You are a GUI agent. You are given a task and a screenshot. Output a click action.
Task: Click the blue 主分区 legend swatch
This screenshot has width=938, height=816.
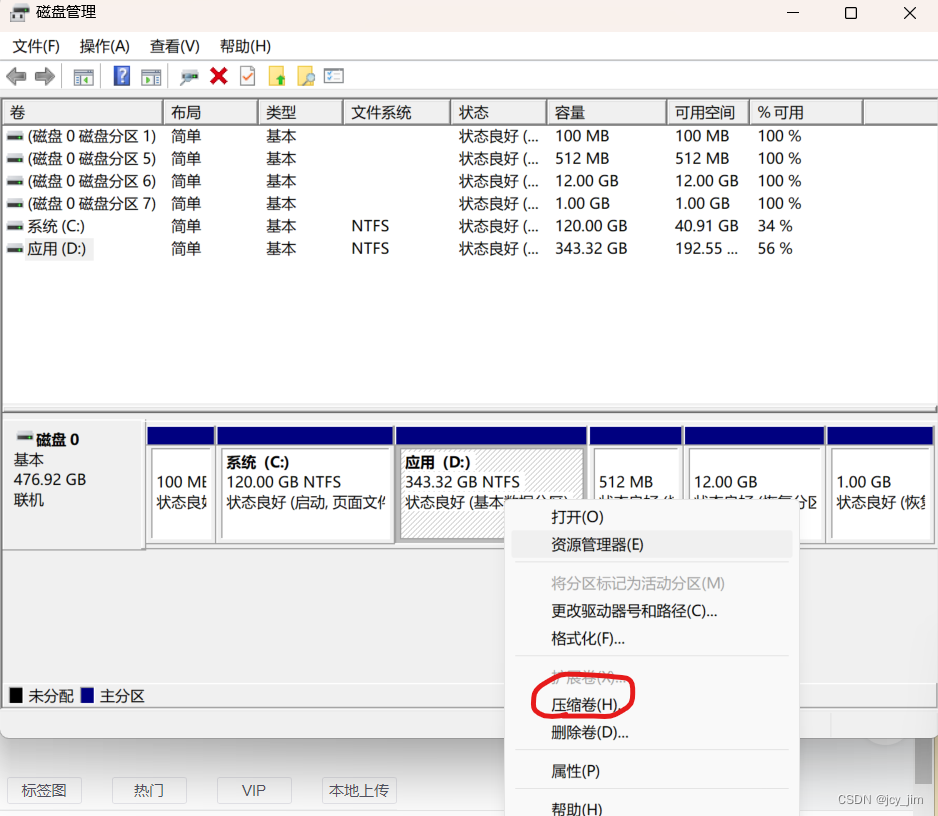[x=87, y=696]
